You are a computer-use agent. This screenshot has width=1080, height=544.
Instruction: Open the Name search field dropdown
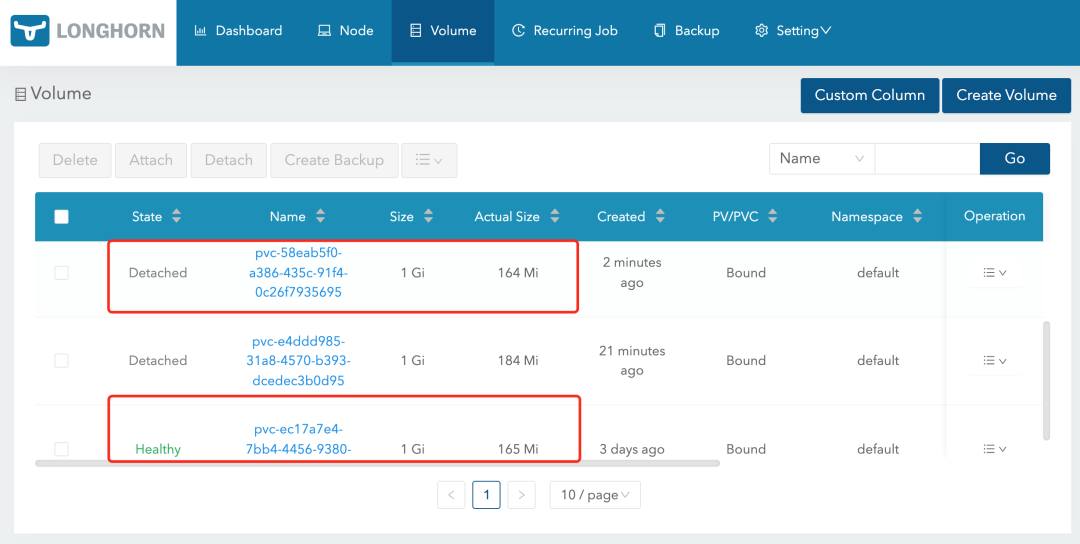tap(821, 159)
